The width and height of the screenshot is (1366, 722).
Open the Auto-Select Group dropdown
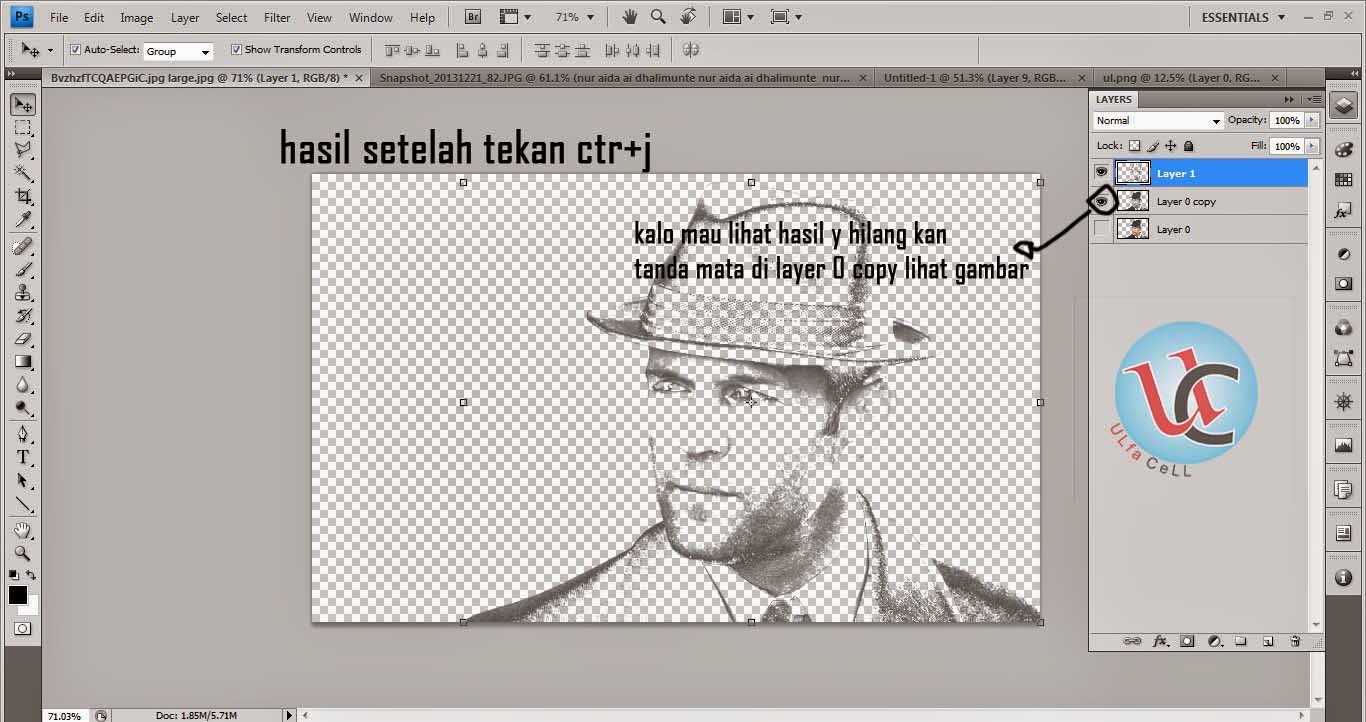(x=178, y=51)
